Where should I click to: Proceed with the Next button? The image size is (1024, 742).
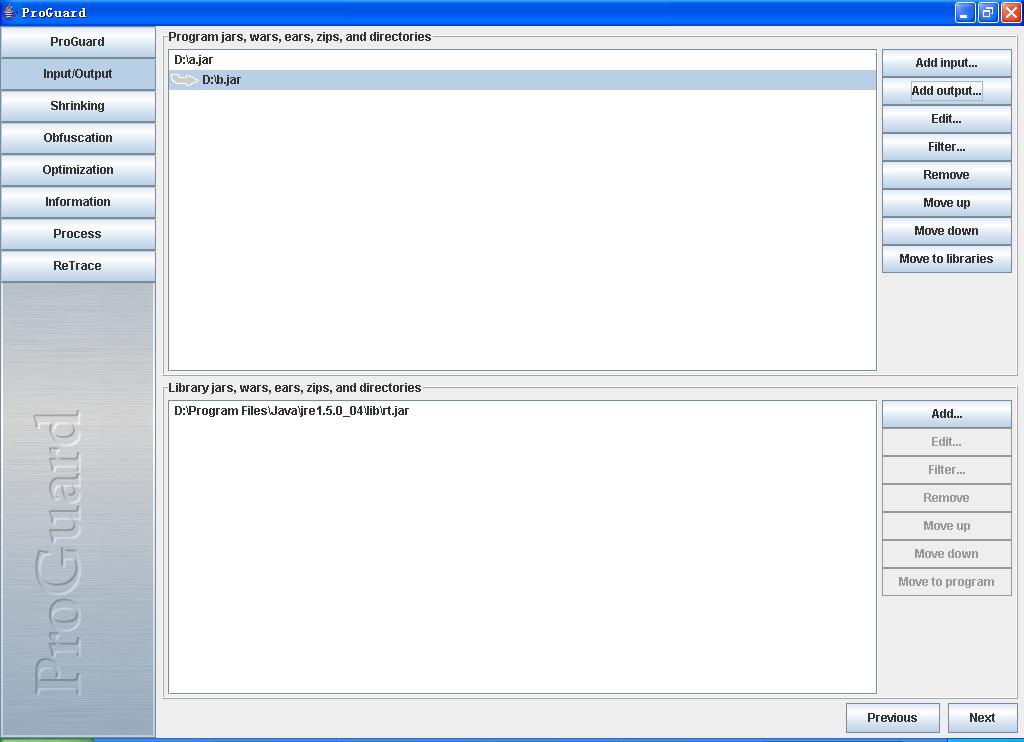click(x=982, y=718)
